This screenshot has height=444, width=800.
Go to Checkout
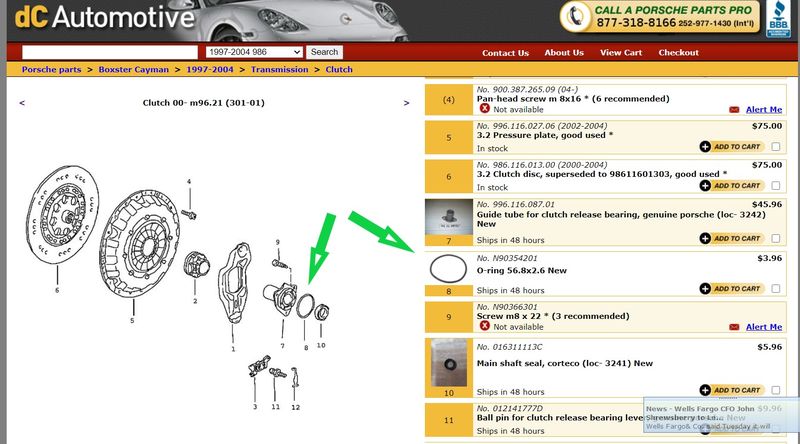[x=679, y=53]
